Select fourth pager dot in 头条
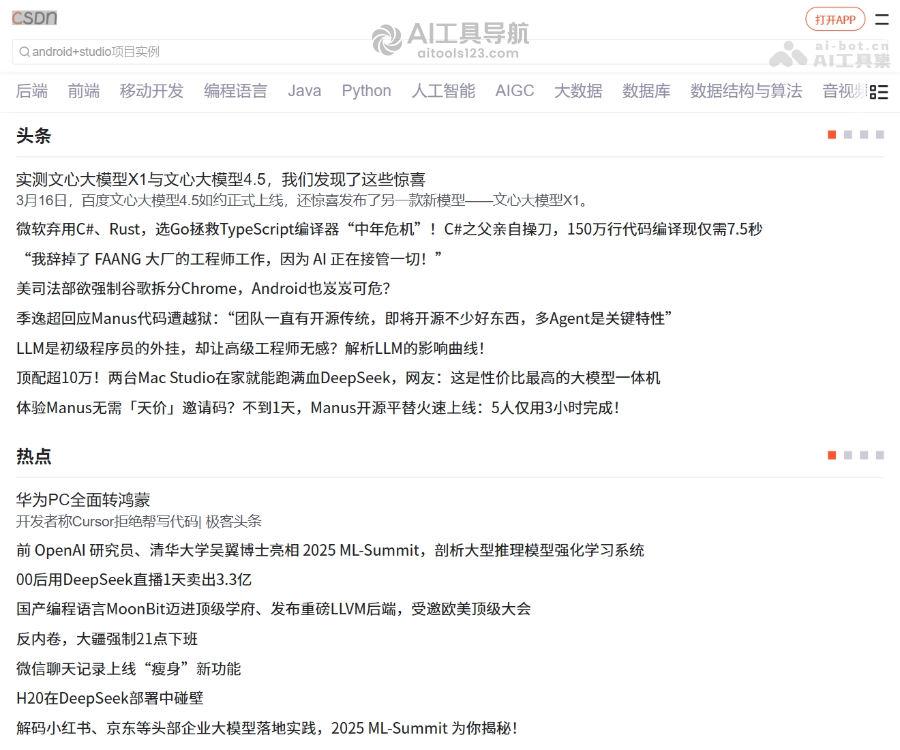Image resolution: width=900 pixels, height=750 pixels. point(880,134)
